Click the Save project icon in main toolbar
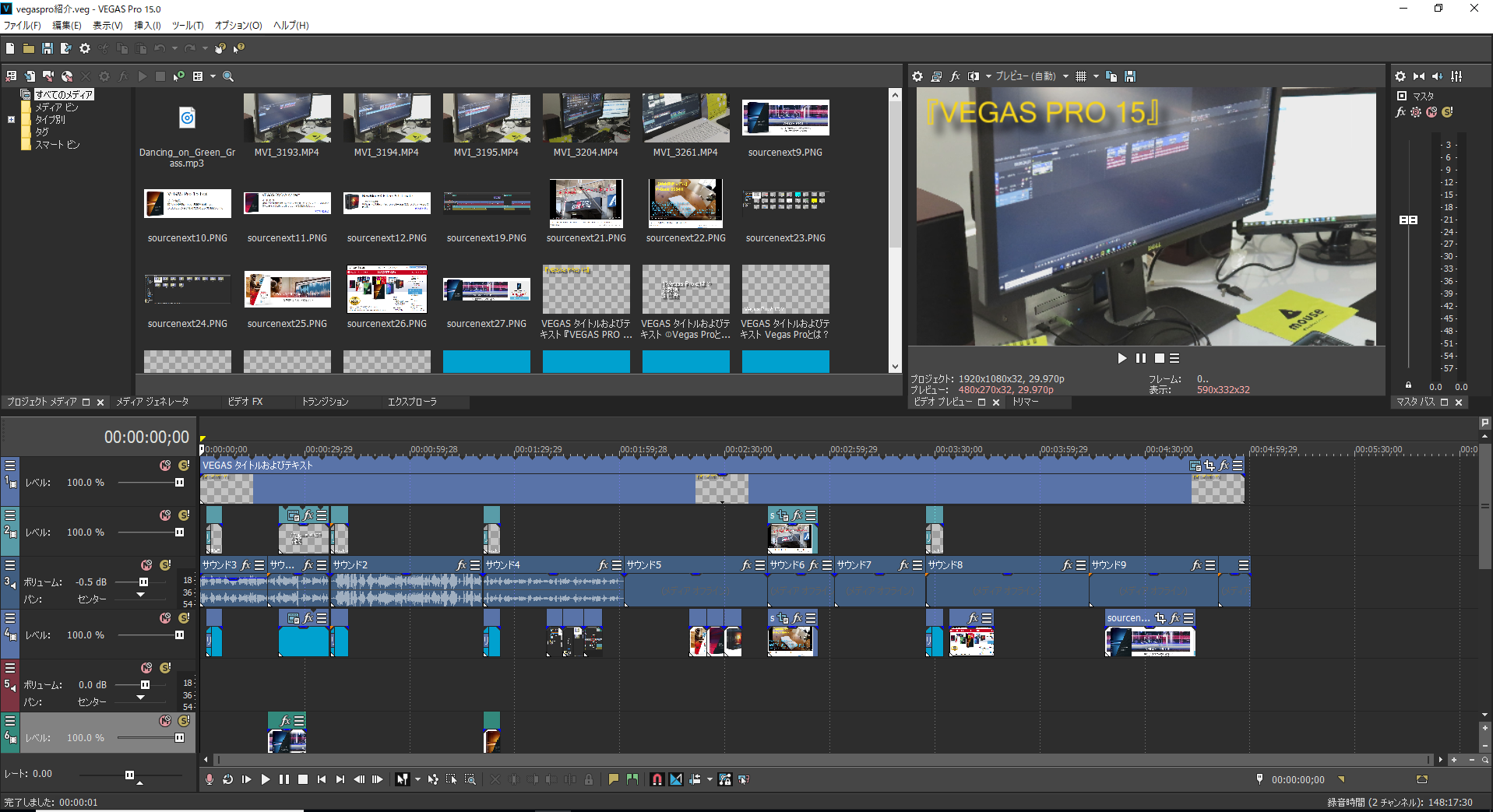This screenshot has width=1493, height=812. 47,48
